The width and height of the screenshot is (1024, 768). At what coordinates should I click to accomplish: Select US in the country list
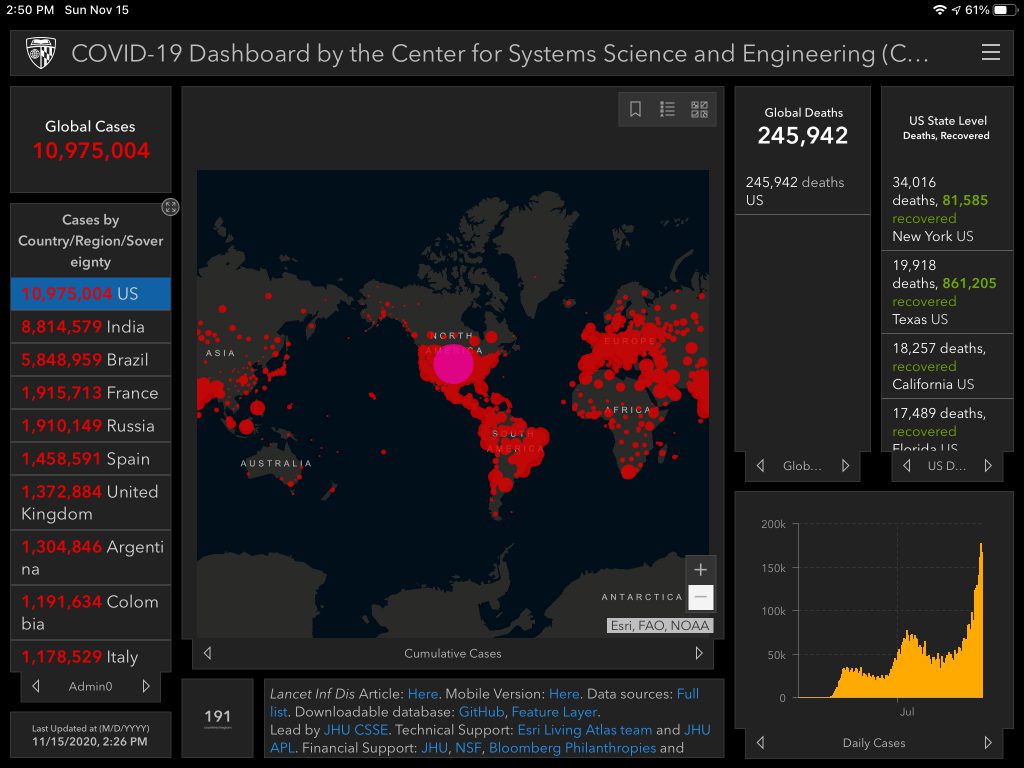(90, 294)
